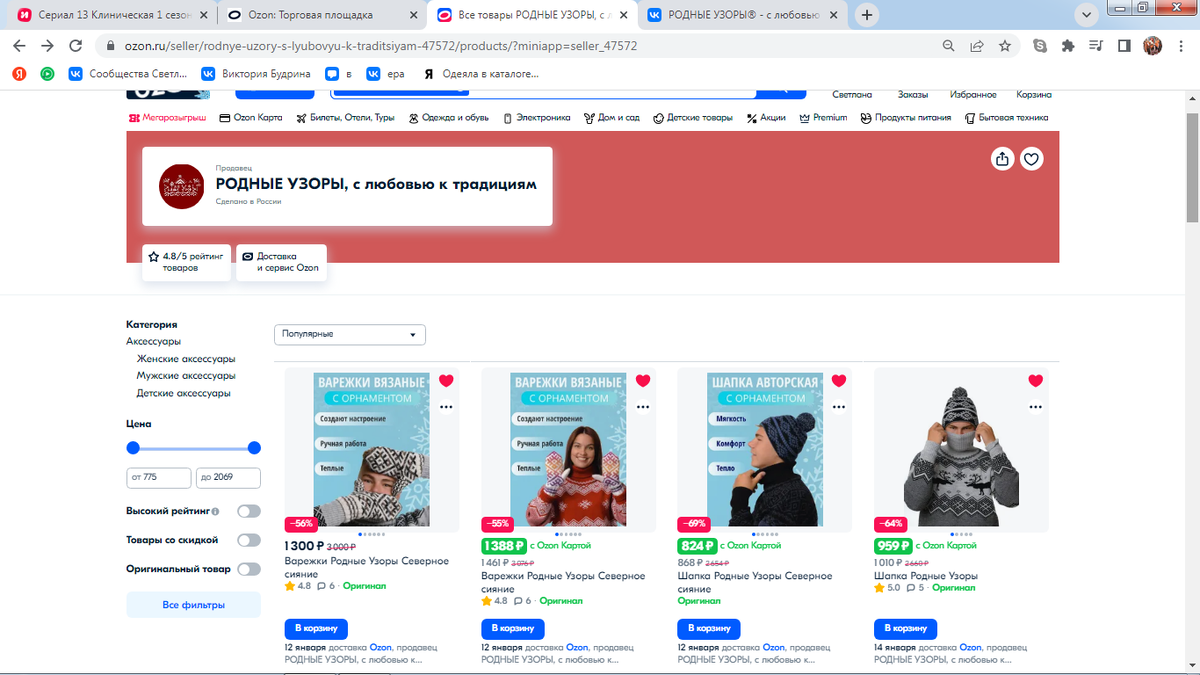This screenshot has width=1200, height=675.
Task: Click Все фильтры button
Action: [x=193, y=605]
